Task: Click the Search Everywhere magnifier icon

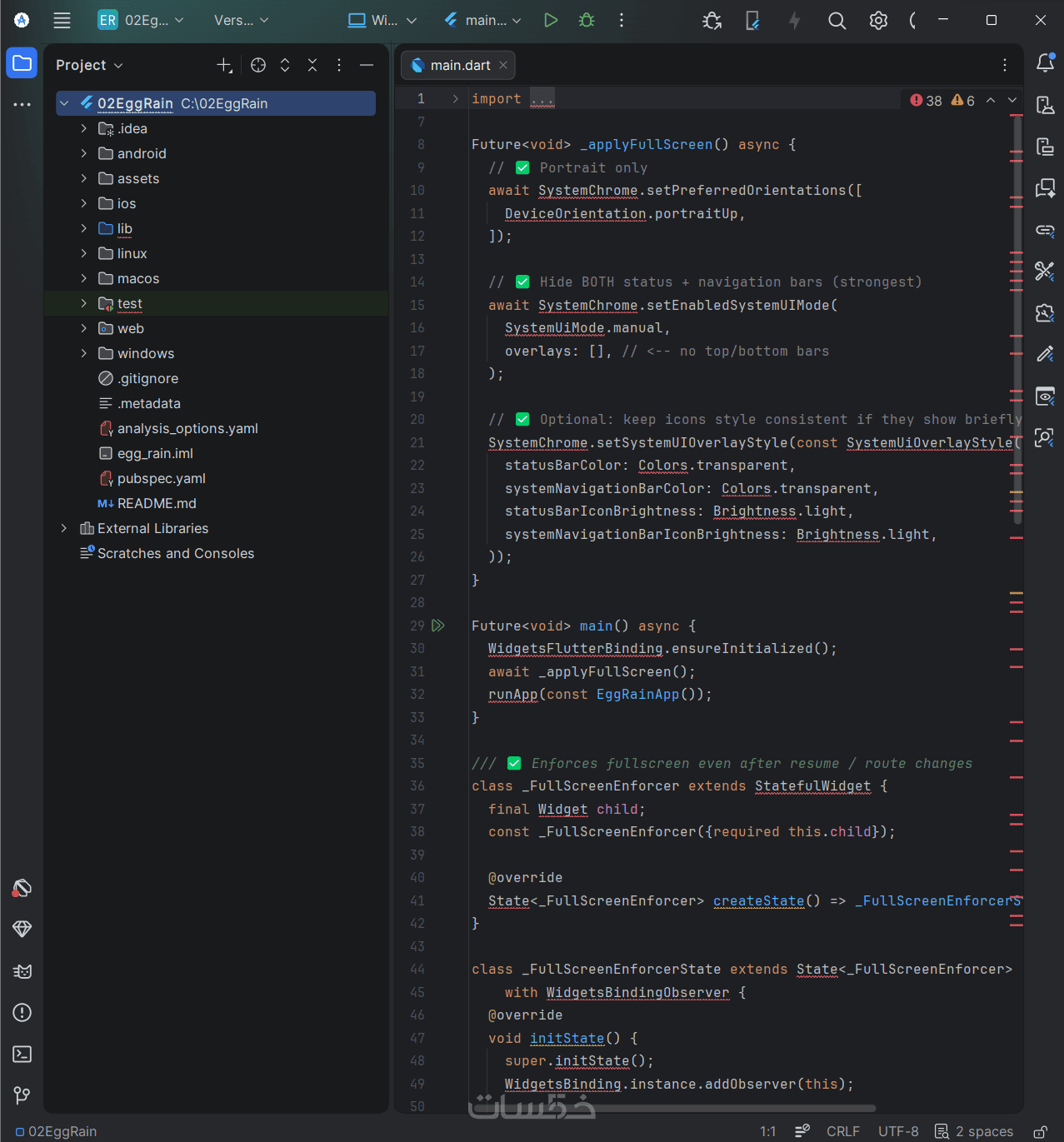Action: [837, 21]
